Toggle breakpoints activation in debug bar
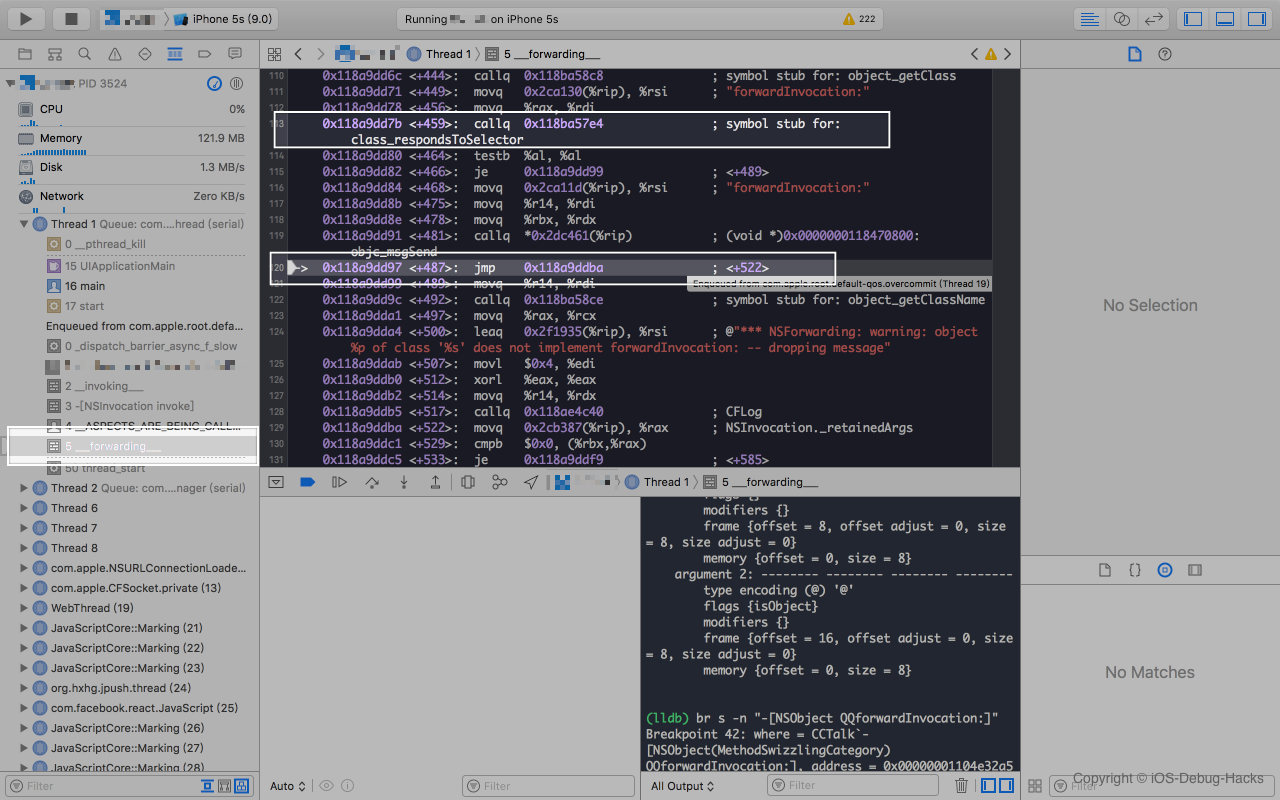Screen dimensions: 1280x800 pyautogui.click(x=308, y=482)
